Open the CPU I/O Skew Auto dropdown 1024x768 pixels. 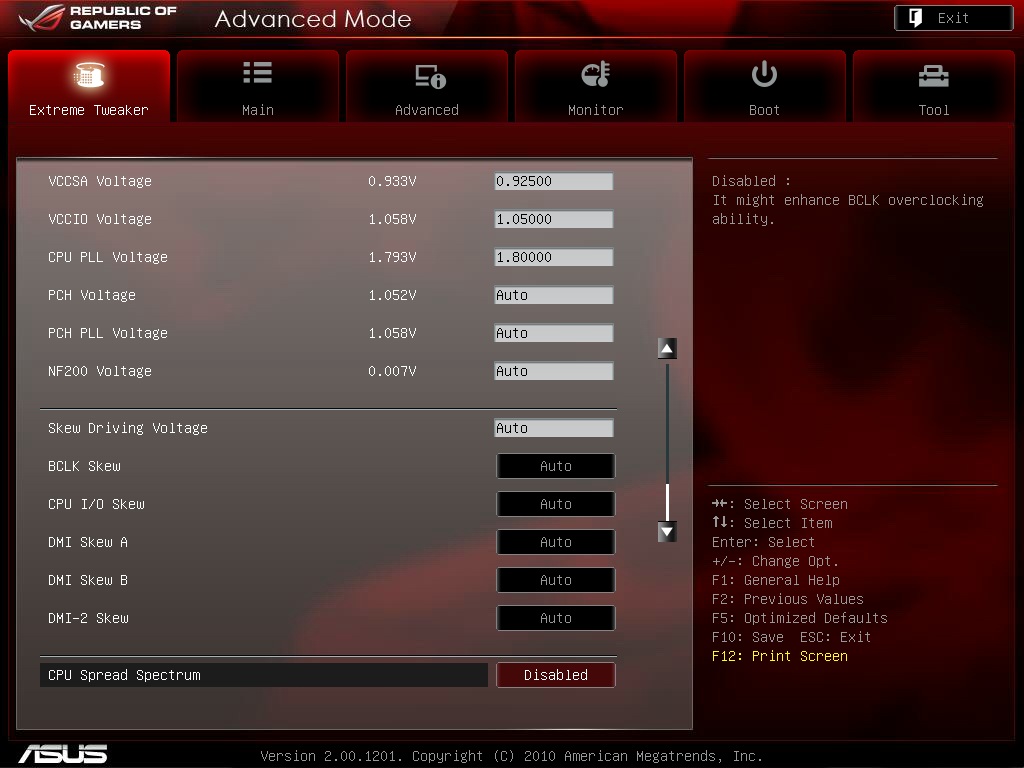click(556, 504)
